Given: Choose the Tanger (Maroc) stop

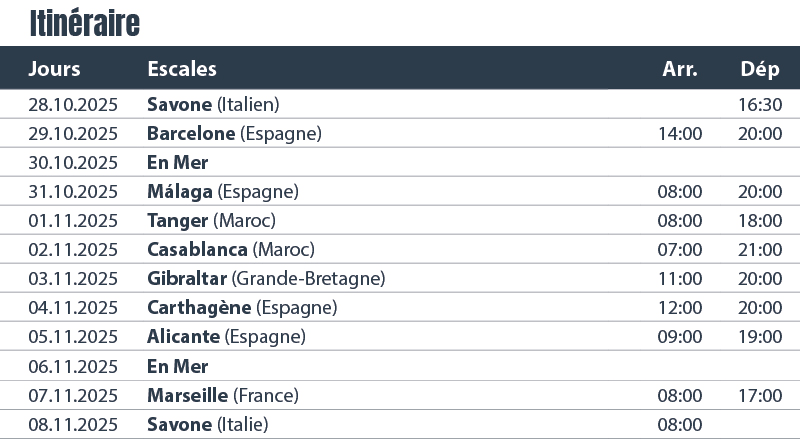Looking at the screenshot, I should point(211,220).
